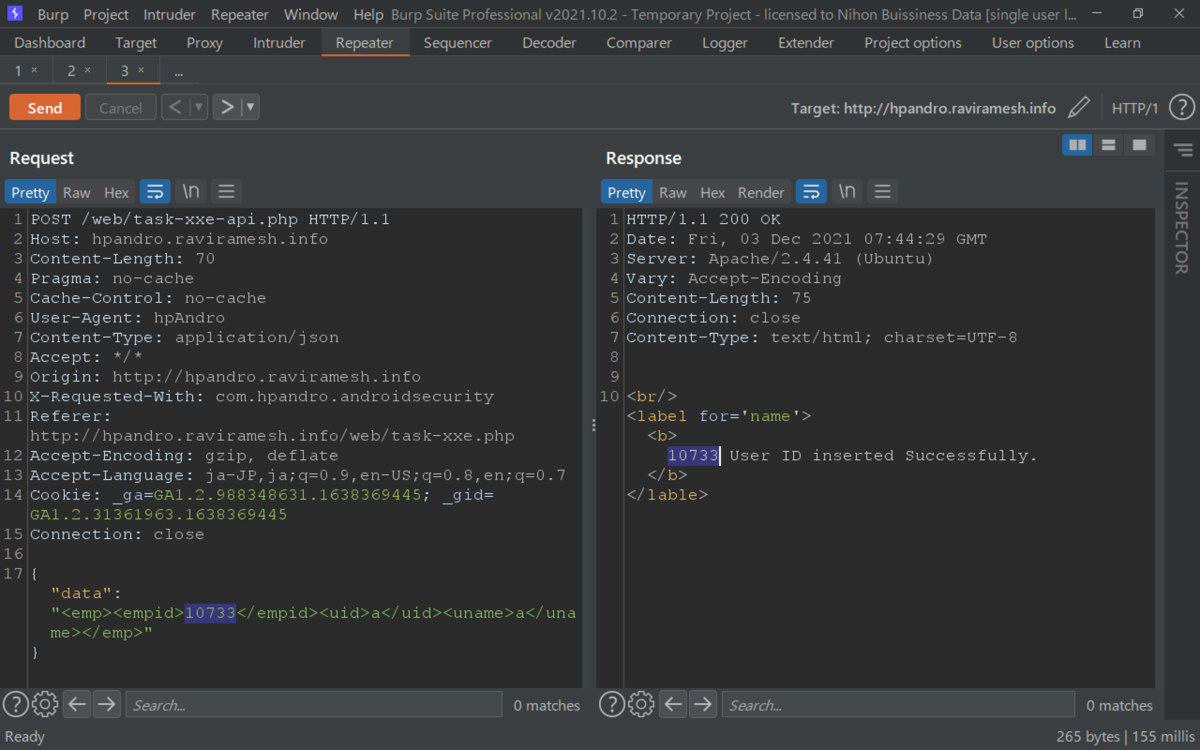
Task: Go to previous match in Request search
Action: click(x=77, y=704)
